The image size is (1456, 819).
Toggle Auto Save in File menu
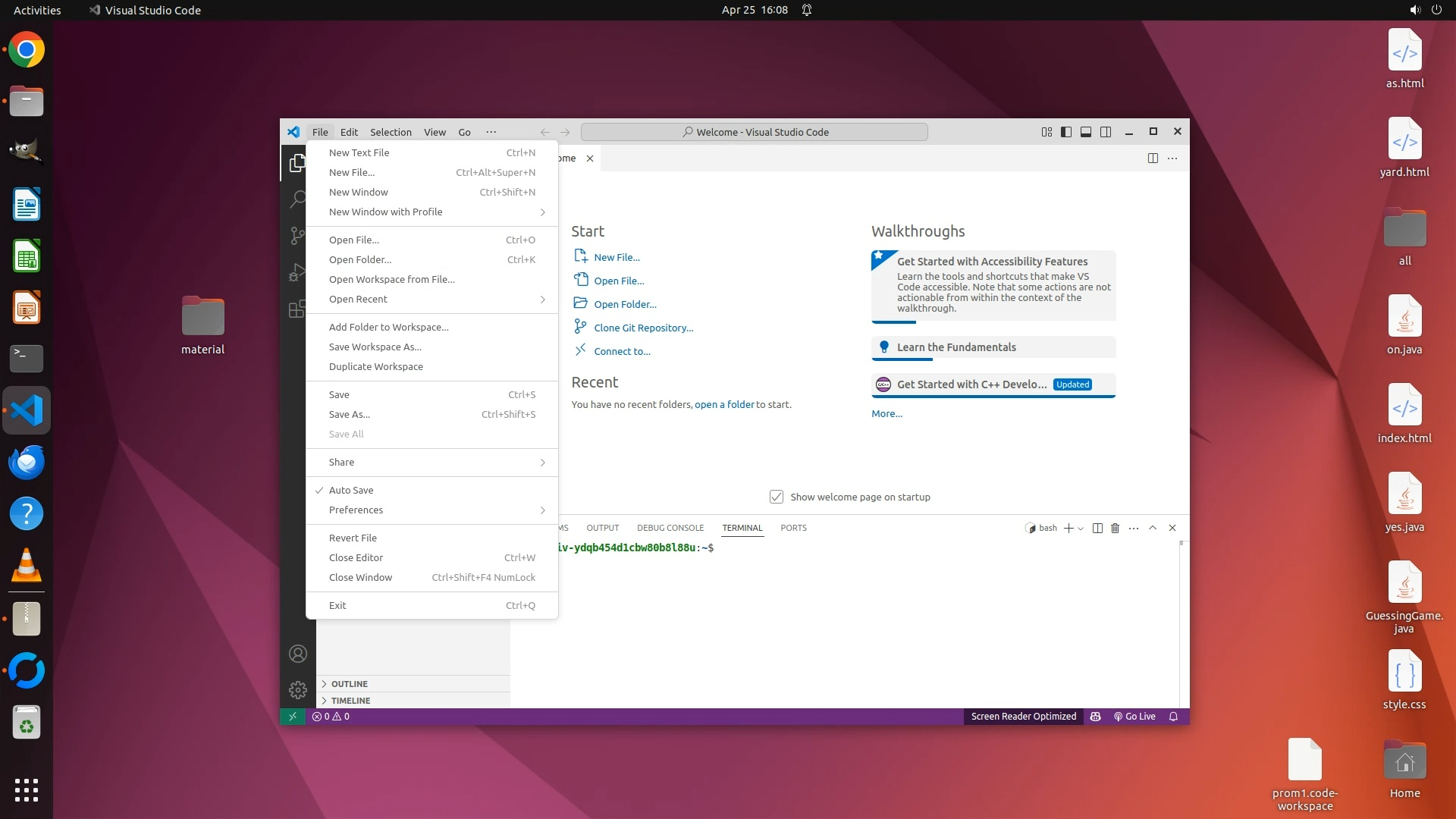(351, 490)
